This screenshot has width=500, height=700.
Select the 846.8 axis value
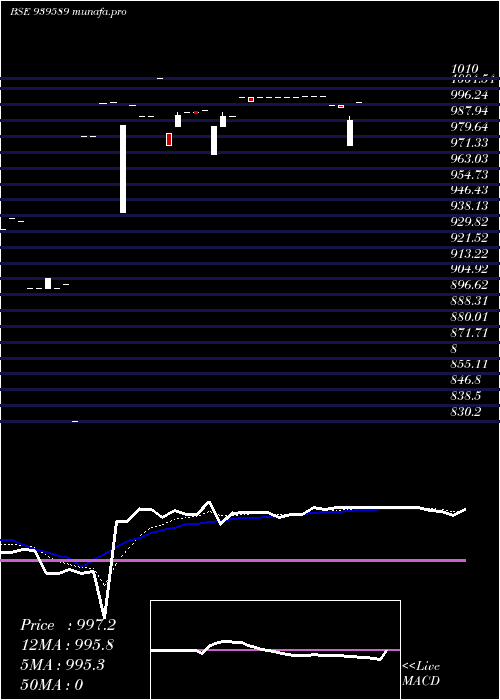[466, 380]
